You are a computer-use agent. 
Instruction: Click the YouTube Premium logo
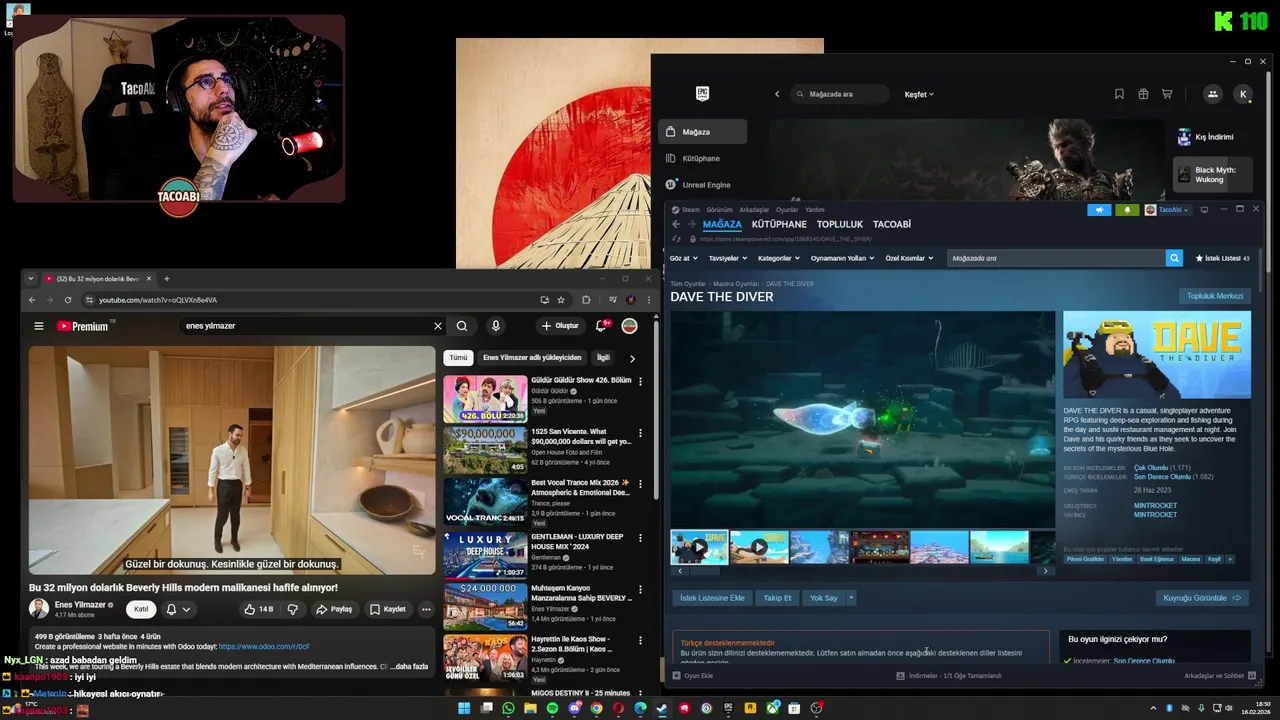pos(82,326)
